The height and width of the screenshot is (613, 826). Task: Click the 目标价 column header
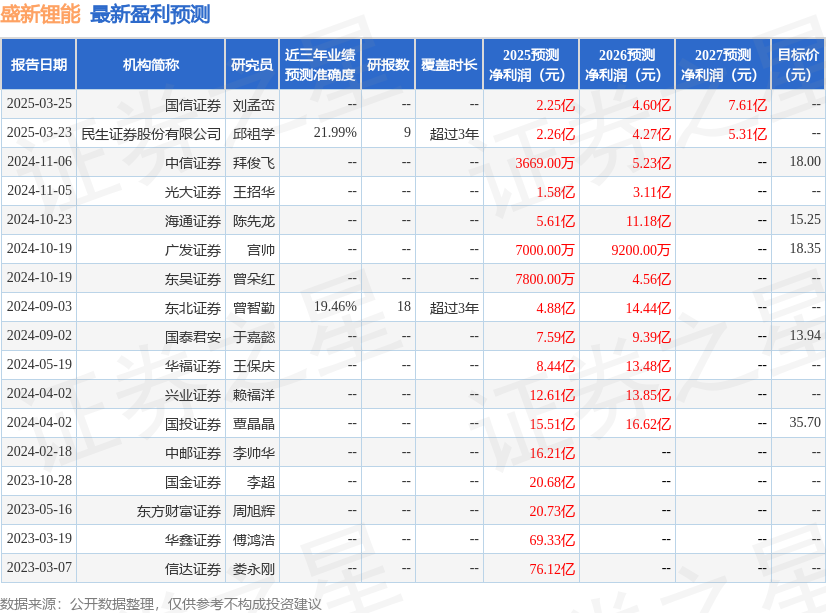coord(798,64)
